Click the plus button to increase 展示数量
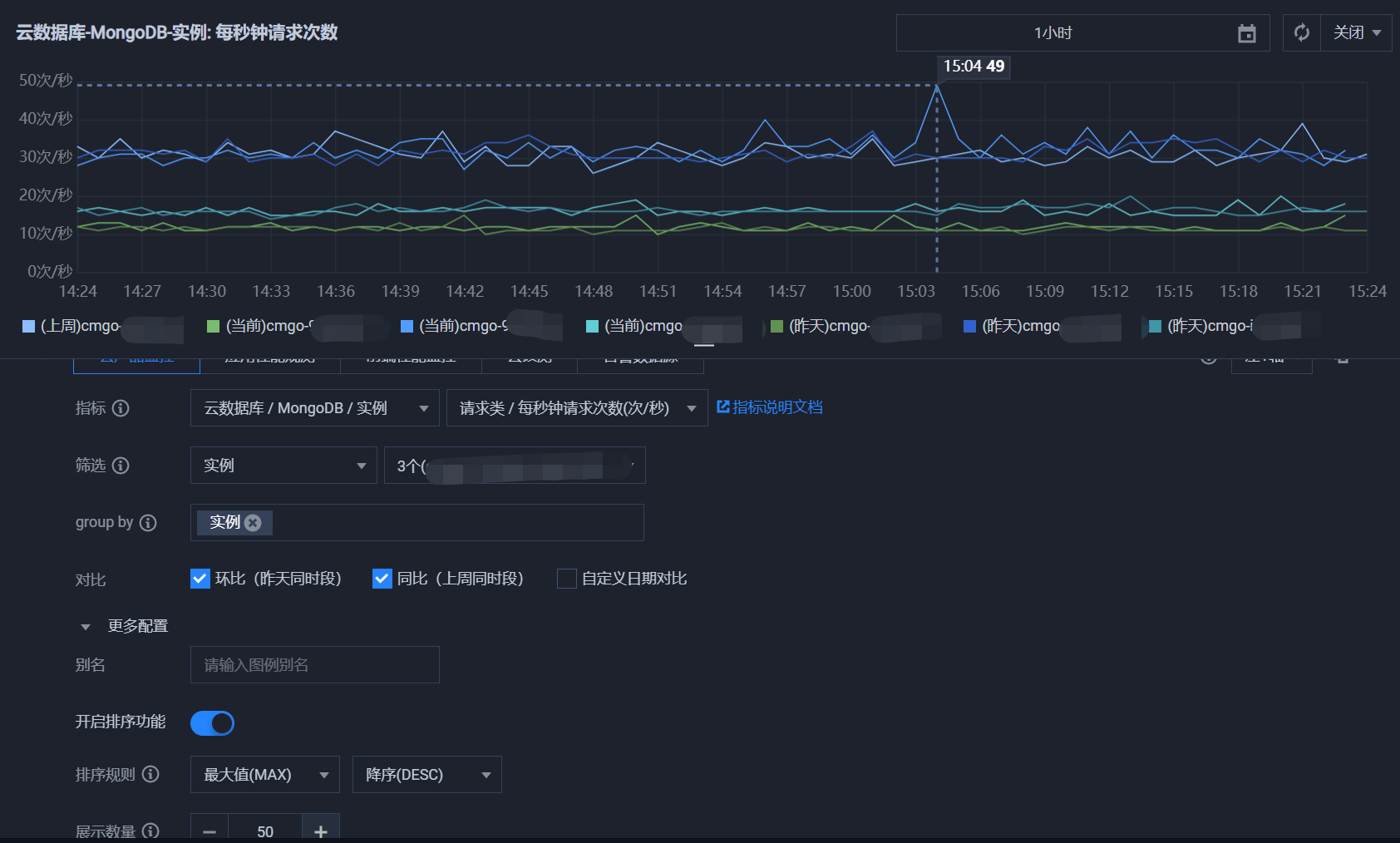 pos(321,831)
